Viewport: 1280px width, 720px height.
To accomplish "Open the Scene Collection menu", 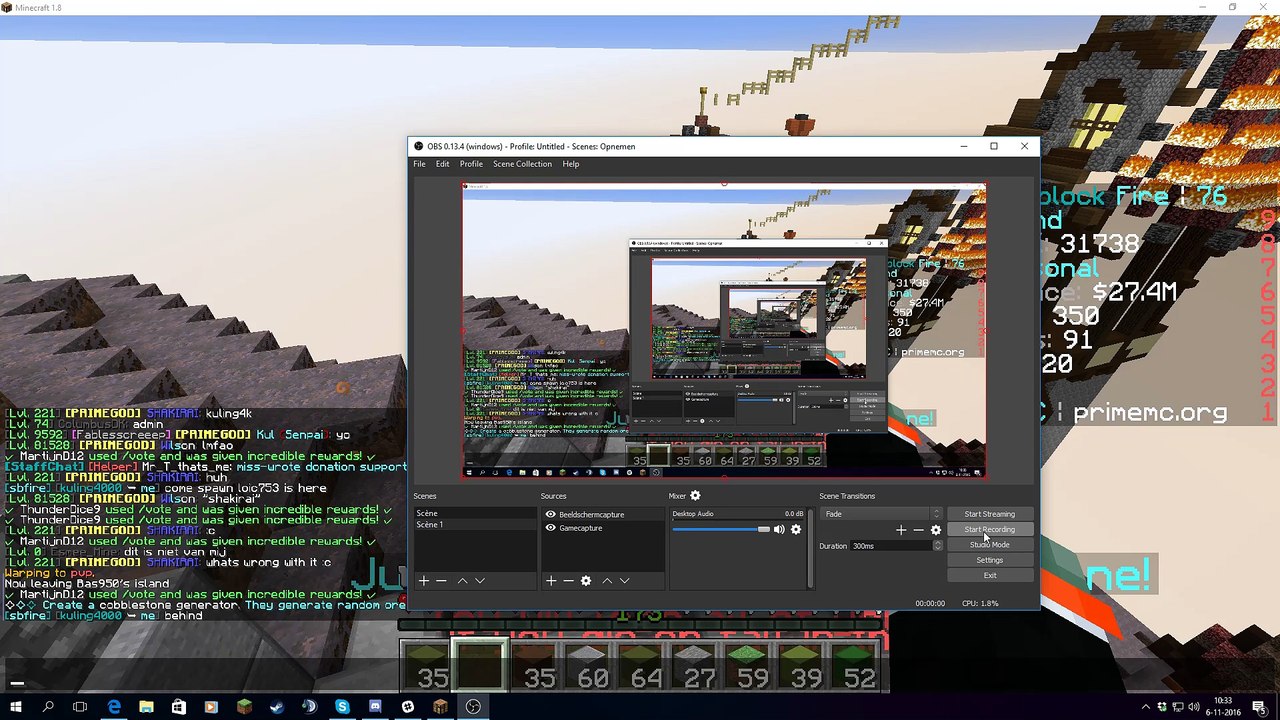I will [x=522, y=164].
